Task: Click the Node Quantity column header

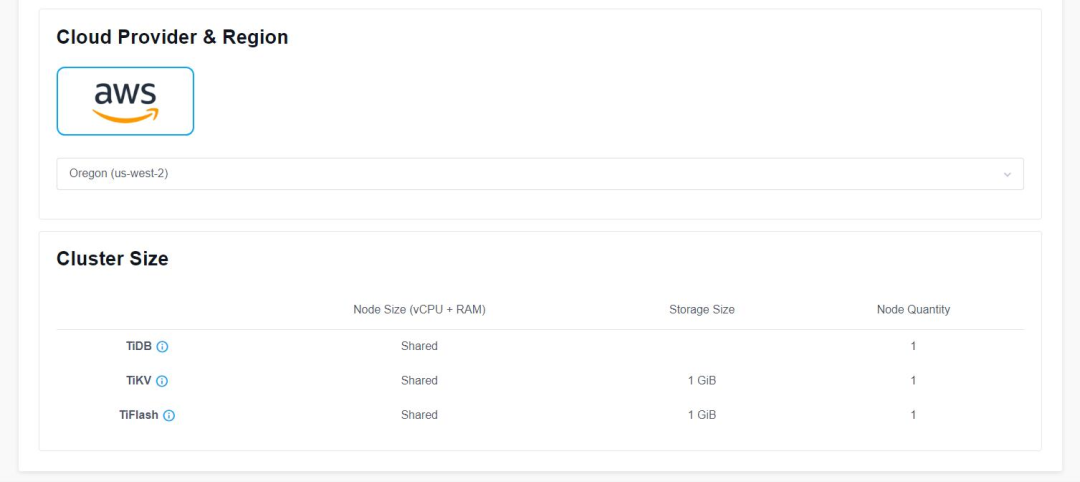Action: tap(913, 310)
